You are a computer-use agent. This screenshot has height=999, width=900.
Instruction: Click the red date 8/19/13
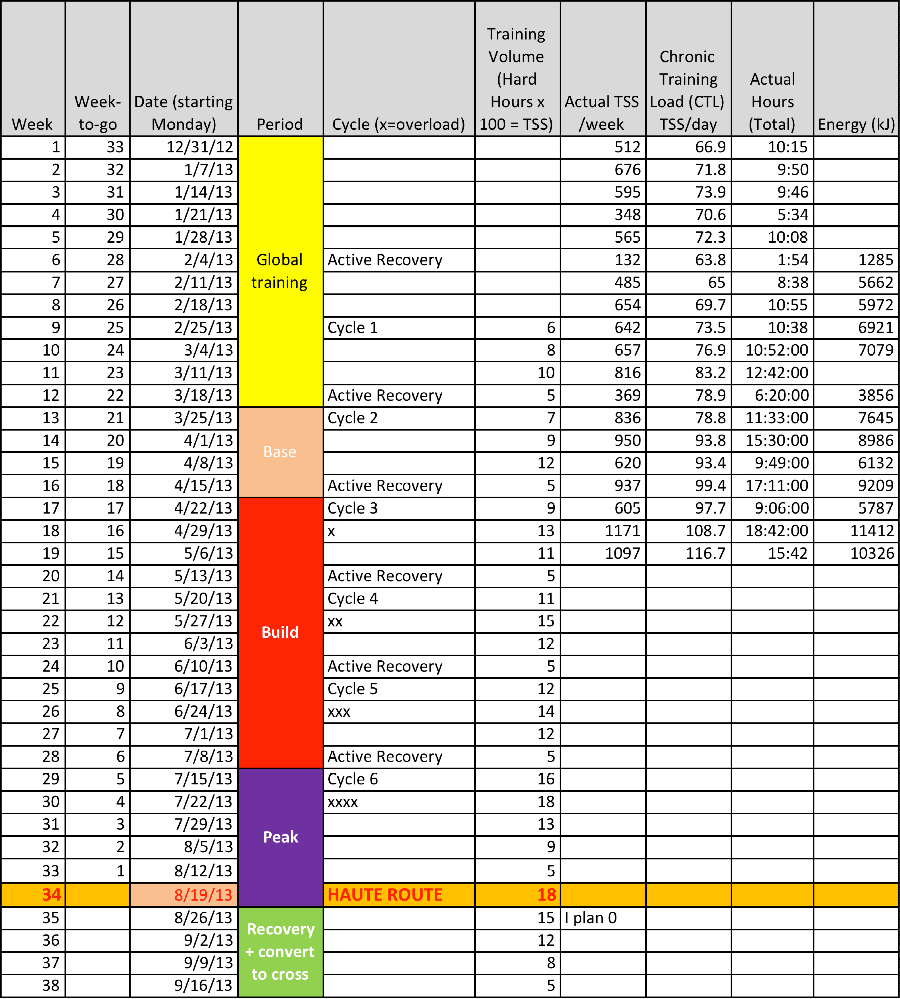click(x=205, y=894)
